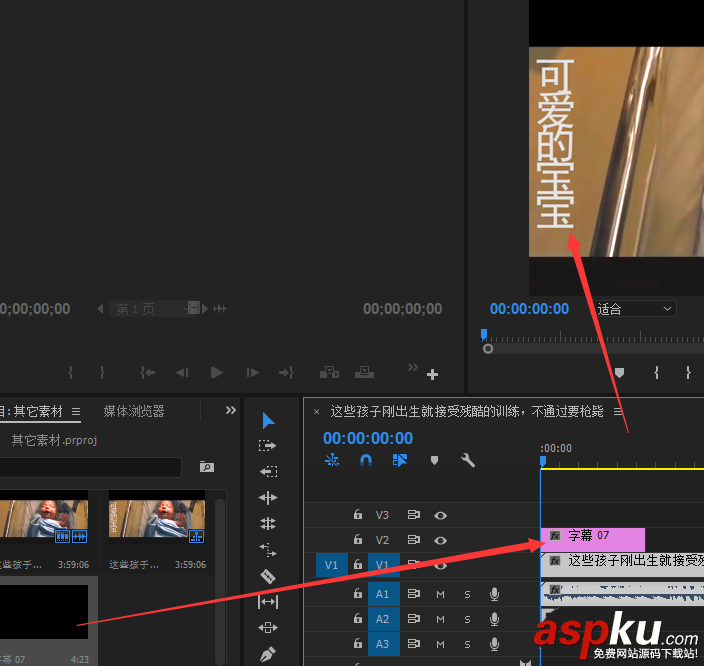The image size is (704, 666).
Task: Insert clip from source monitor
Action: pyautogui.click(x=329, y=372)
